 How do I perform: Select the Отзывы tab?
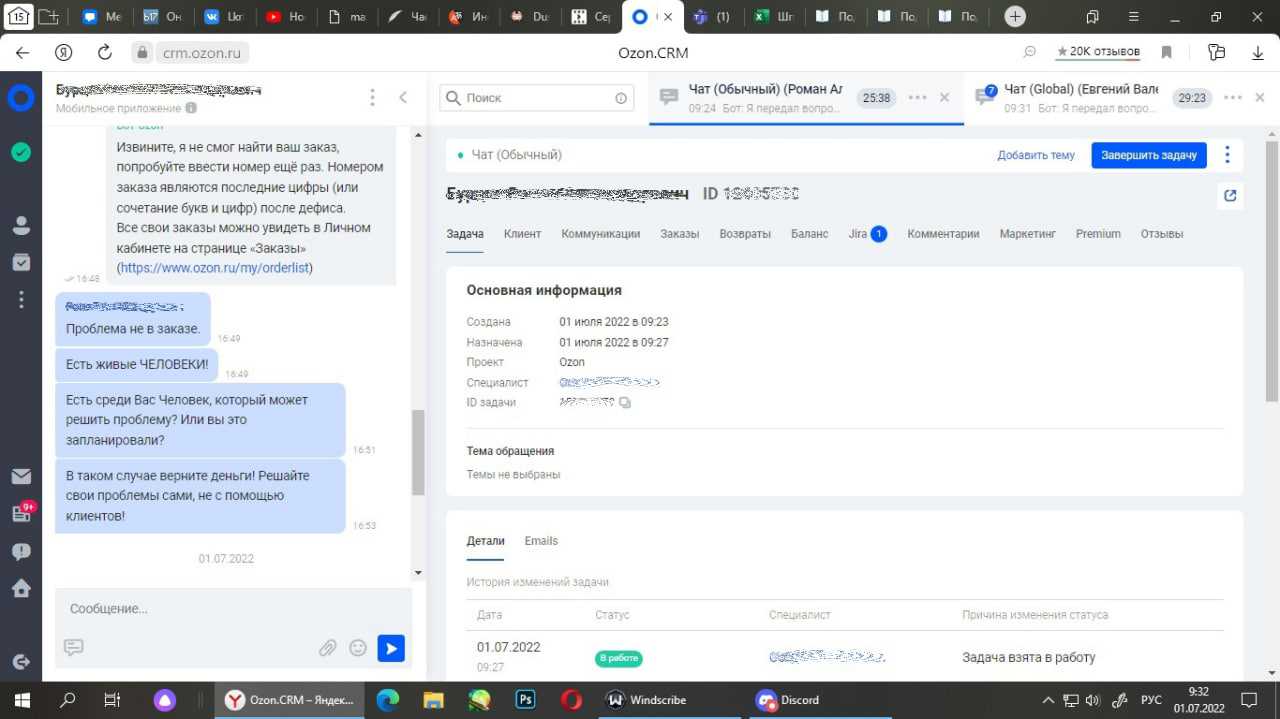coord(1161,234)
